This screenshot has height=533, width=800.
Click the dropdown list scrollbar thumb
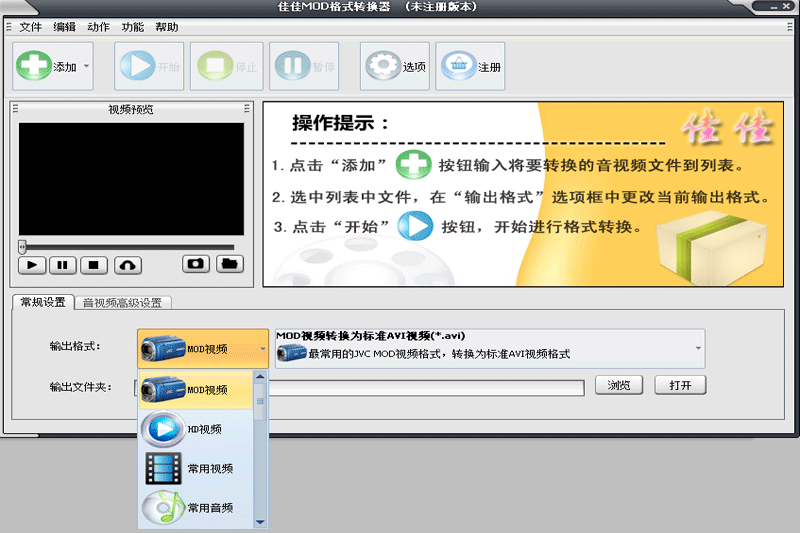click(x=260, y=401)
